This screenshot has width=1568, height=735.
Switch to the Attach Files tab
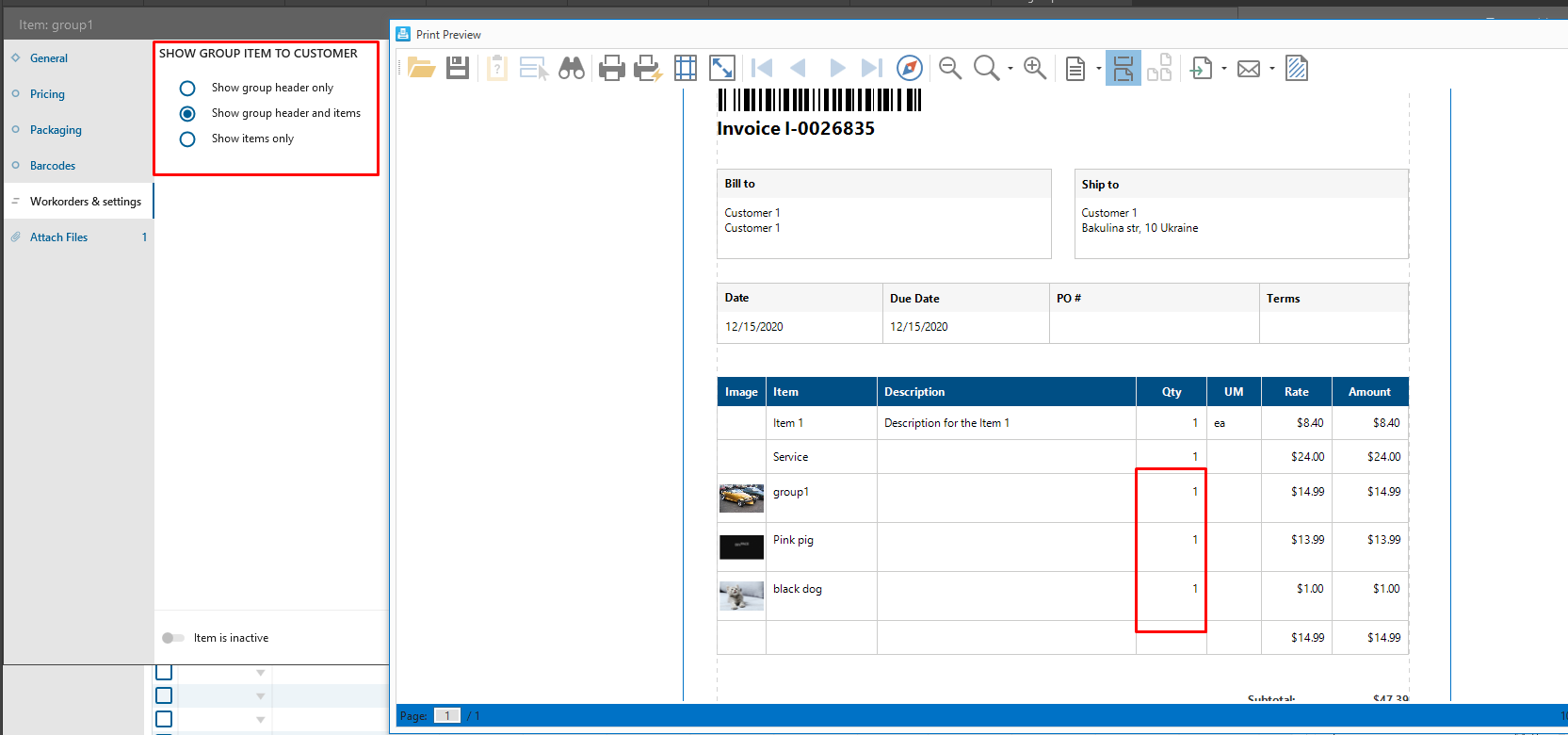(79, 237)
